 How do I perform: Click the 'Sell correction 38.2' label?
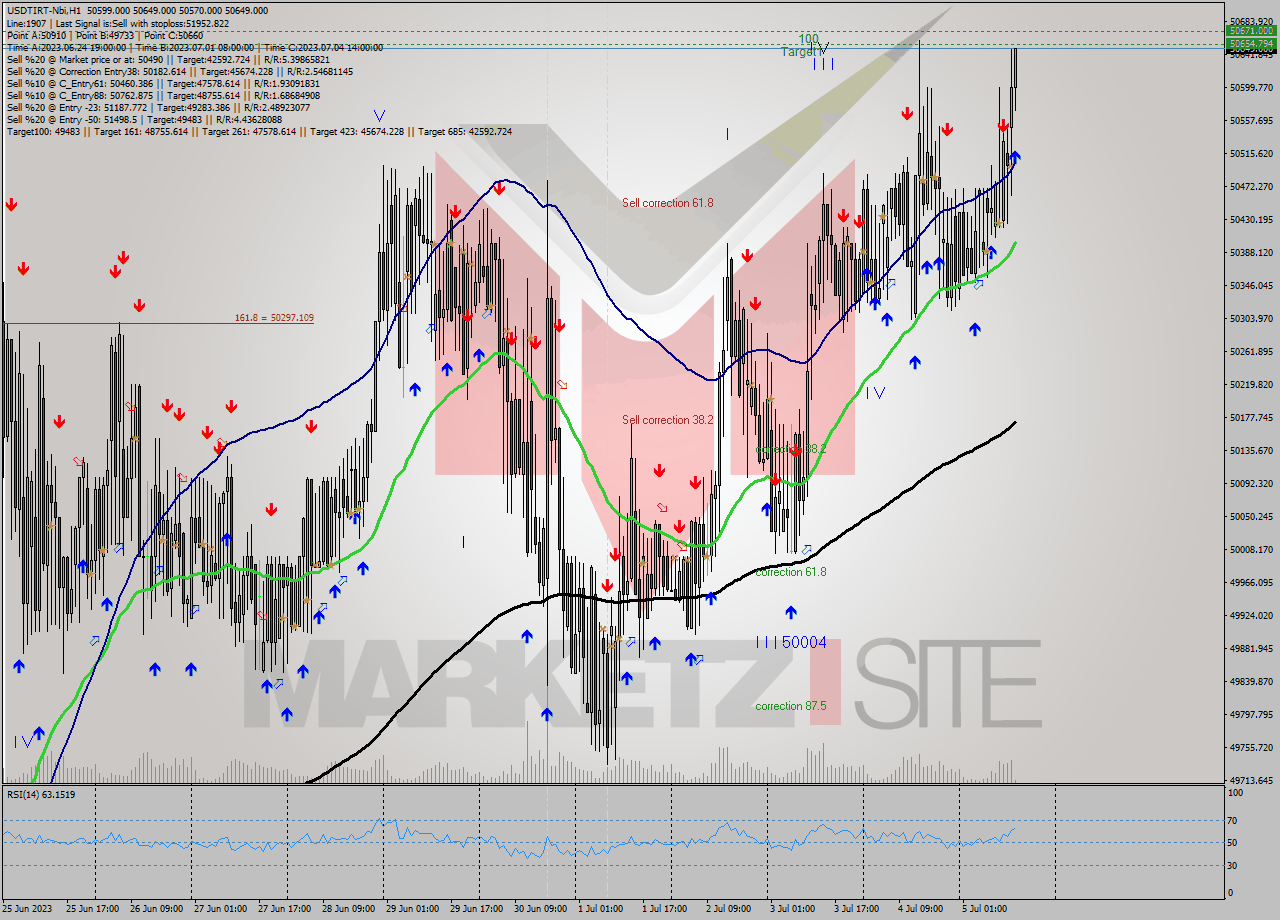point(667,420)
